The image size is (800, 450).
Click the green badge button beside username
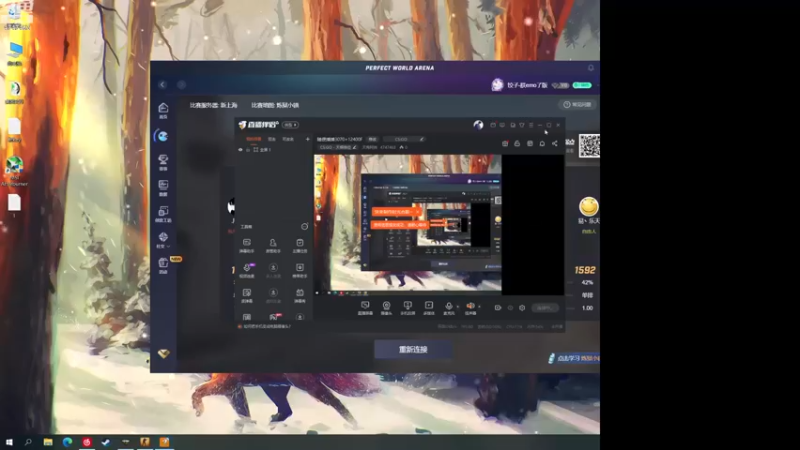582,85
